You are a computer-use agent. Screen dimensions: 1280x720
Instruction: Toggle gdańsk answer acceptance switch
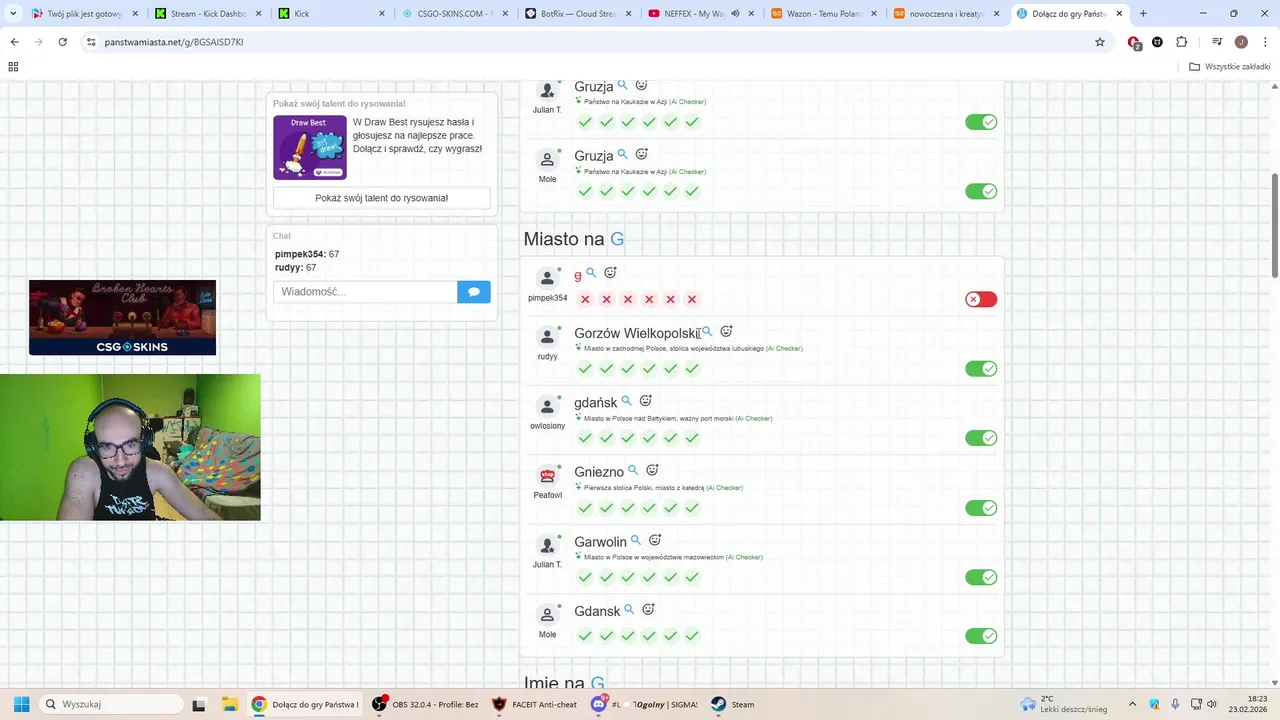pyautogui.click(x=981, y=438)
